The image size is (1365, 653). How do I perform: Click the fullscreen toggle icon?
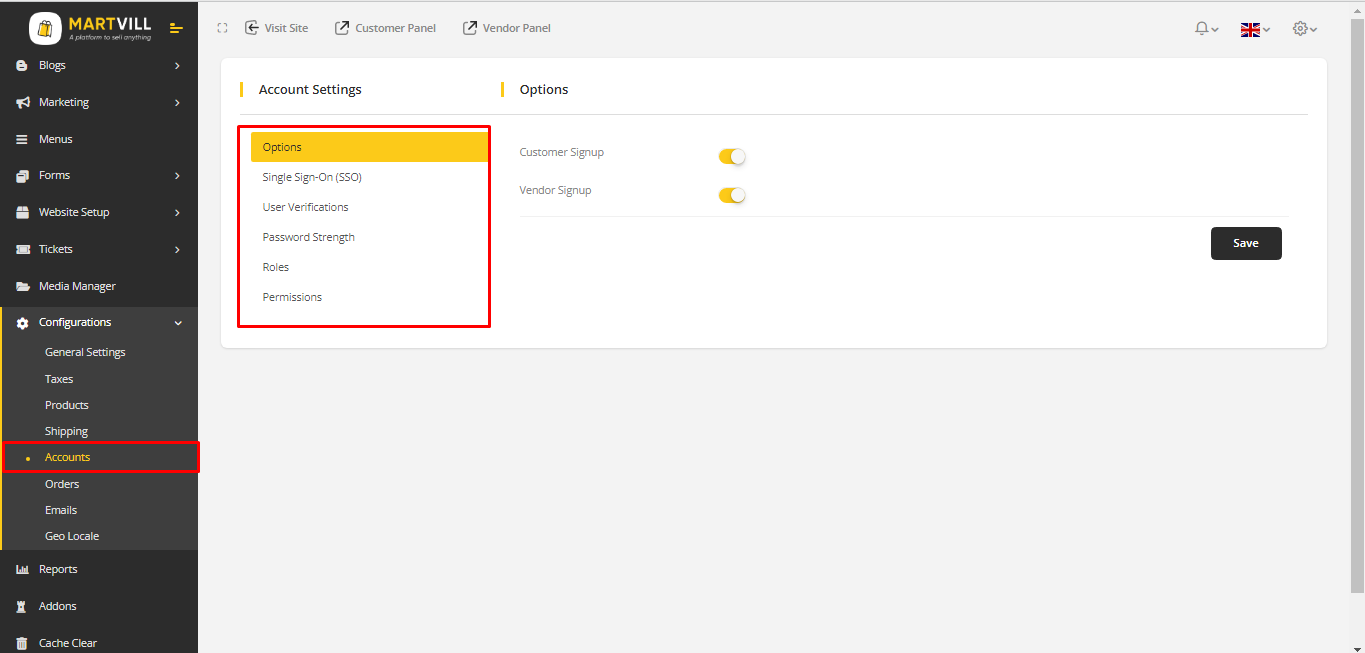pos(222,28)
